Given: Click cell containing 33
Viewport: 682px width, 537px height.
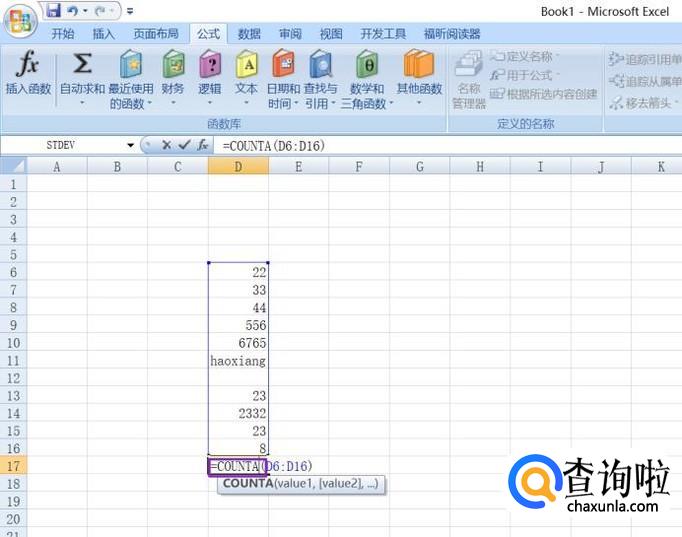Looking at the screenshot, I should point(238,290).
